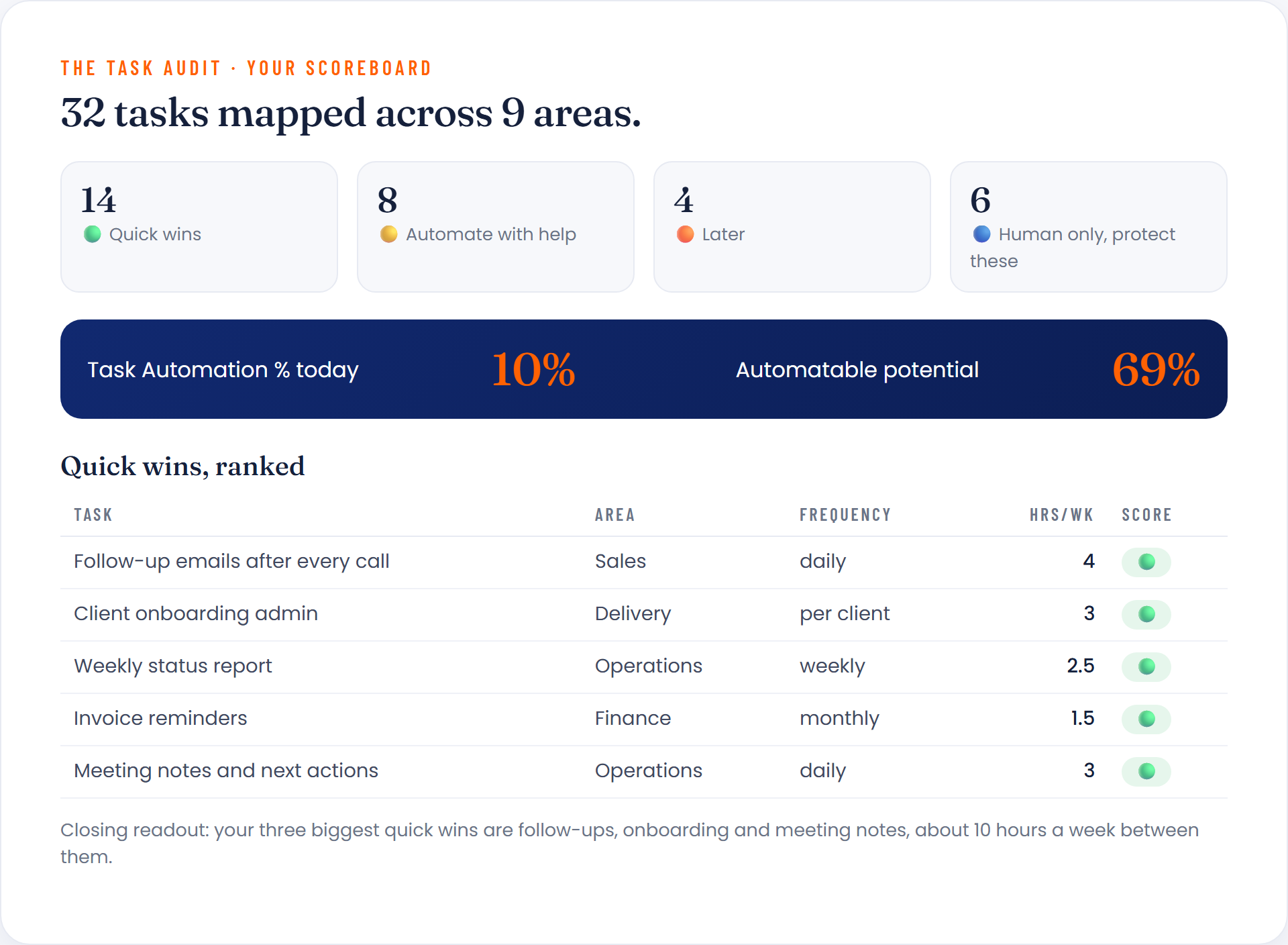Click the green score pill for Invoice reminders
Image resolution: width=1288 pixels, height=945 pixels.
[x=1146, y=719]
